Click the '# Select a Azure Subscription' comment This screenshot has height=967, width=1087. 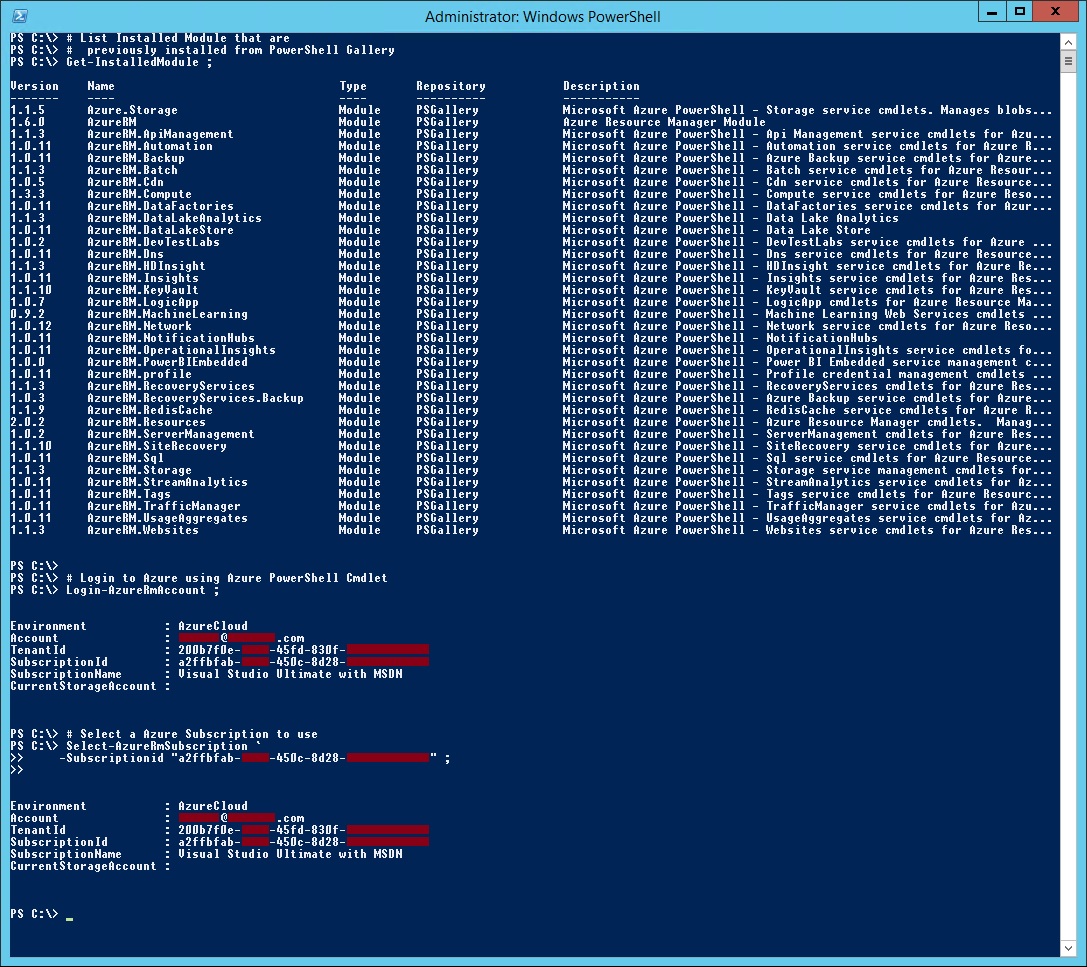192,734
